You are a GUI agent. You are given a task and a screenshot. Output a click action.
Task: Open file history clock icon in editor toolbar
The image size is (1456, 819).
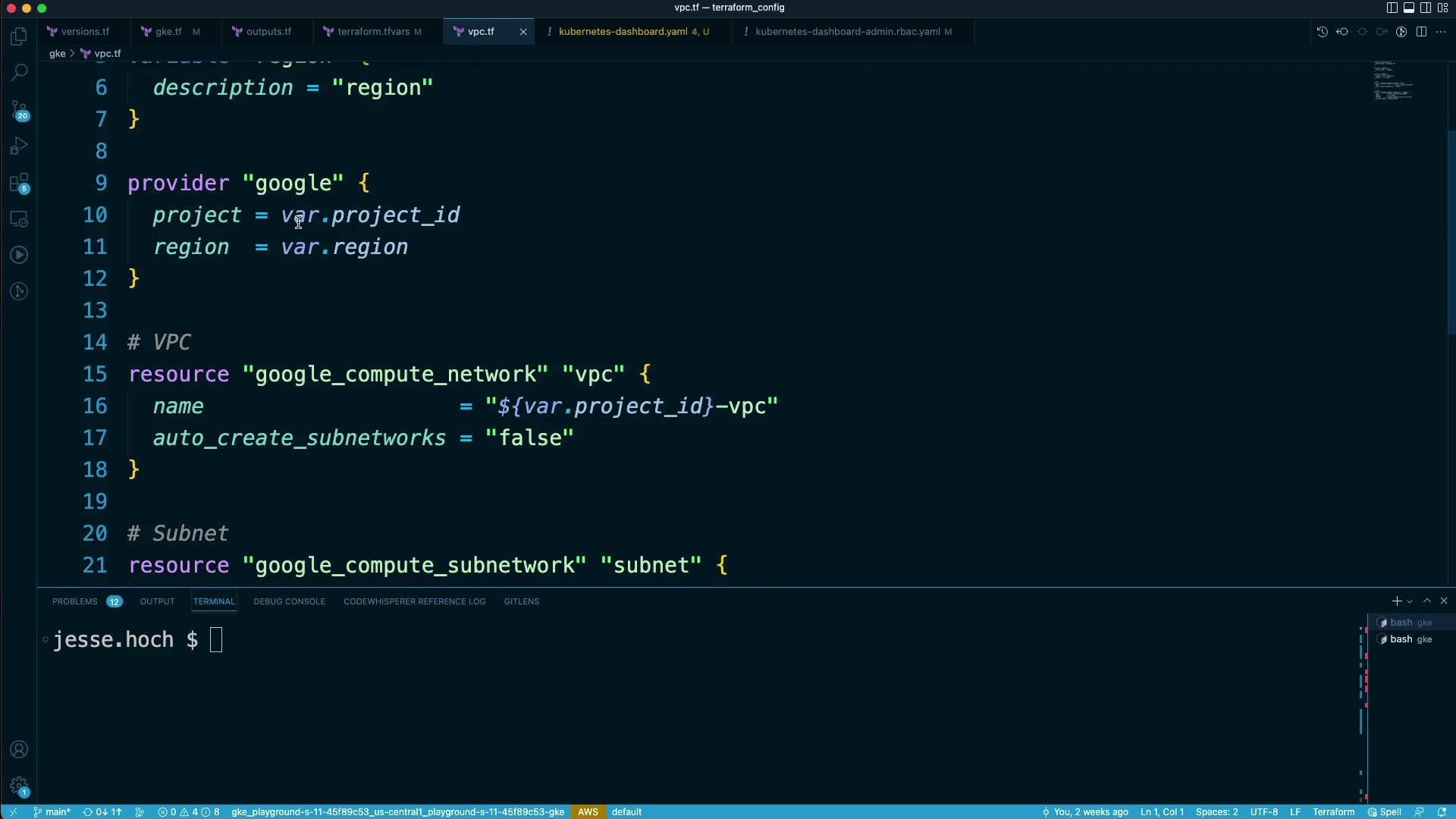pyautogui.click(x=1322, y=32)
